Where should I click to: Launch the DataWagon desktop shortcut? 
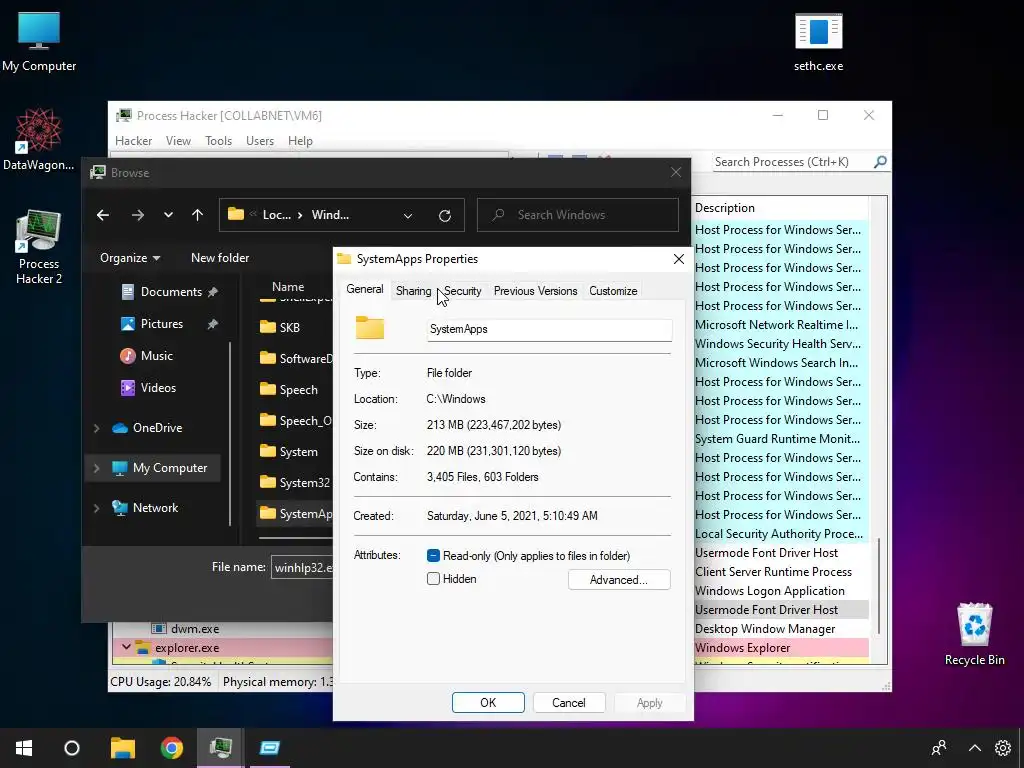(39, 139)
